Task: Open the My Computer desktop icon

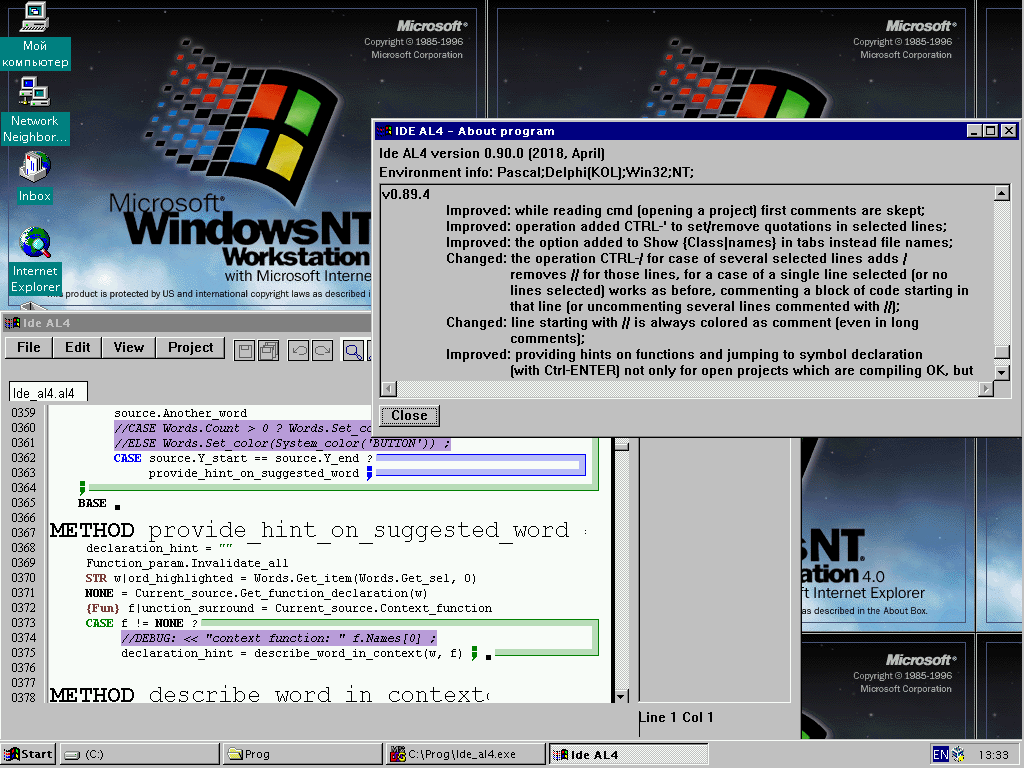Action: pos(35,36)
